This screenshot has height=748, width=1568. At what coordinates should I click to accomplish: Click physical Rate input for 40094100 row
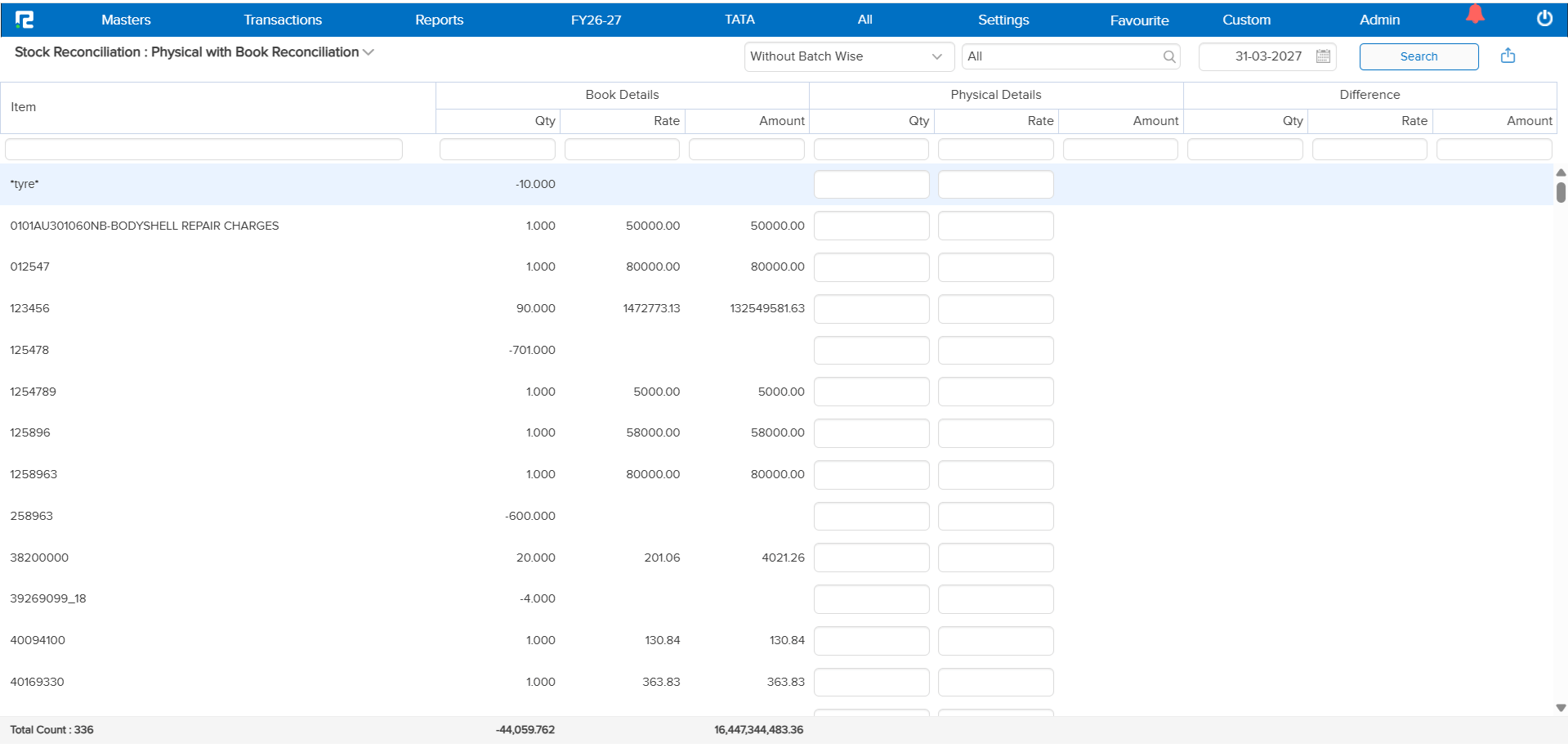tap(996, 641)
